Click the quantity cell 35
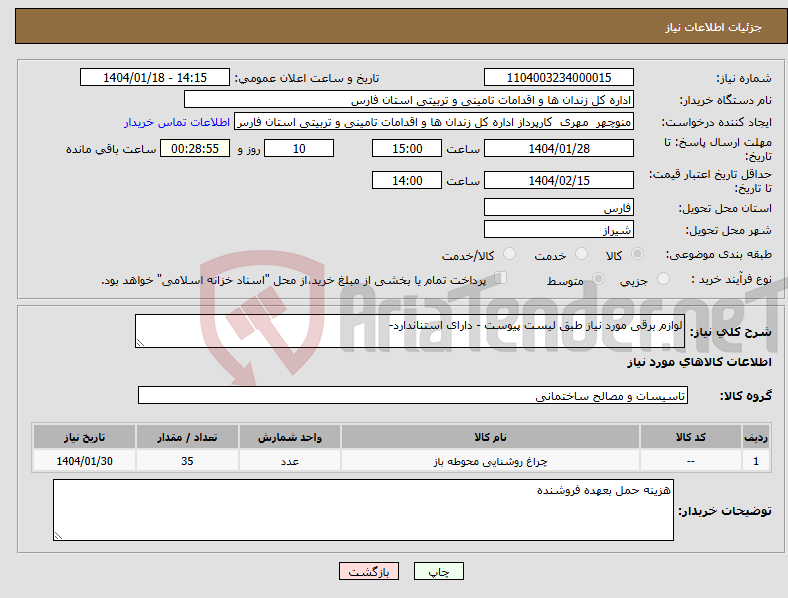The image size is (788, 598). [187, 461]
